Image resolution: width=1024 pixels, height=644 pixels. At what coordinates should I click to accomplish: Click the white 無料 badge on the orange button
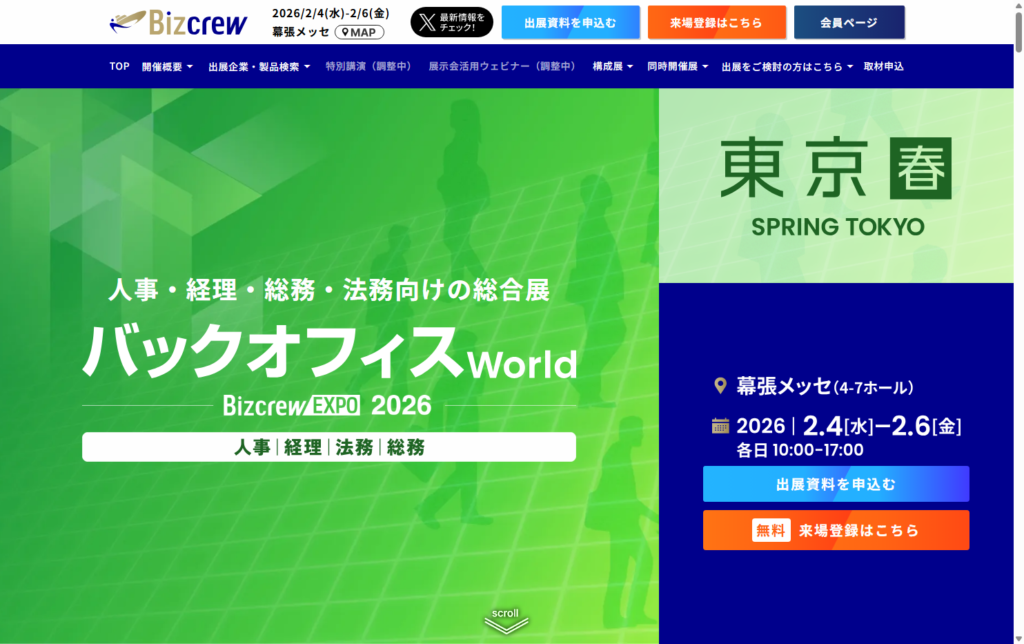point(771,530)
